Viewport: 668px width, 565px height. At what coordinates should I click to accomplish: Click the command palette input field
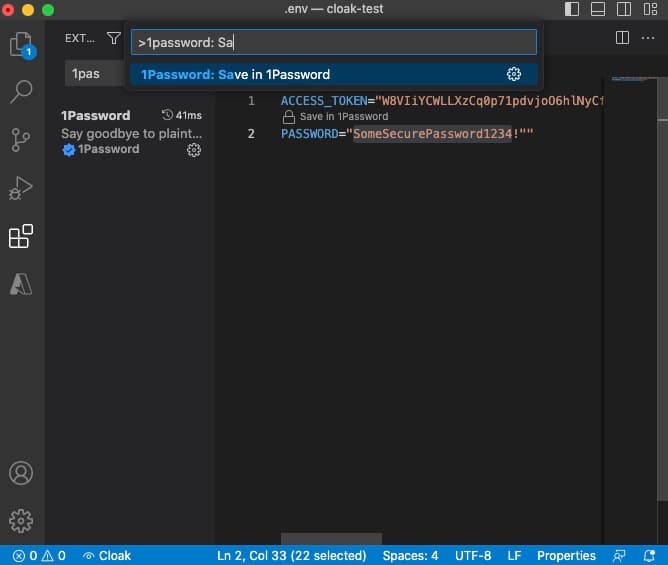[334, 42]
